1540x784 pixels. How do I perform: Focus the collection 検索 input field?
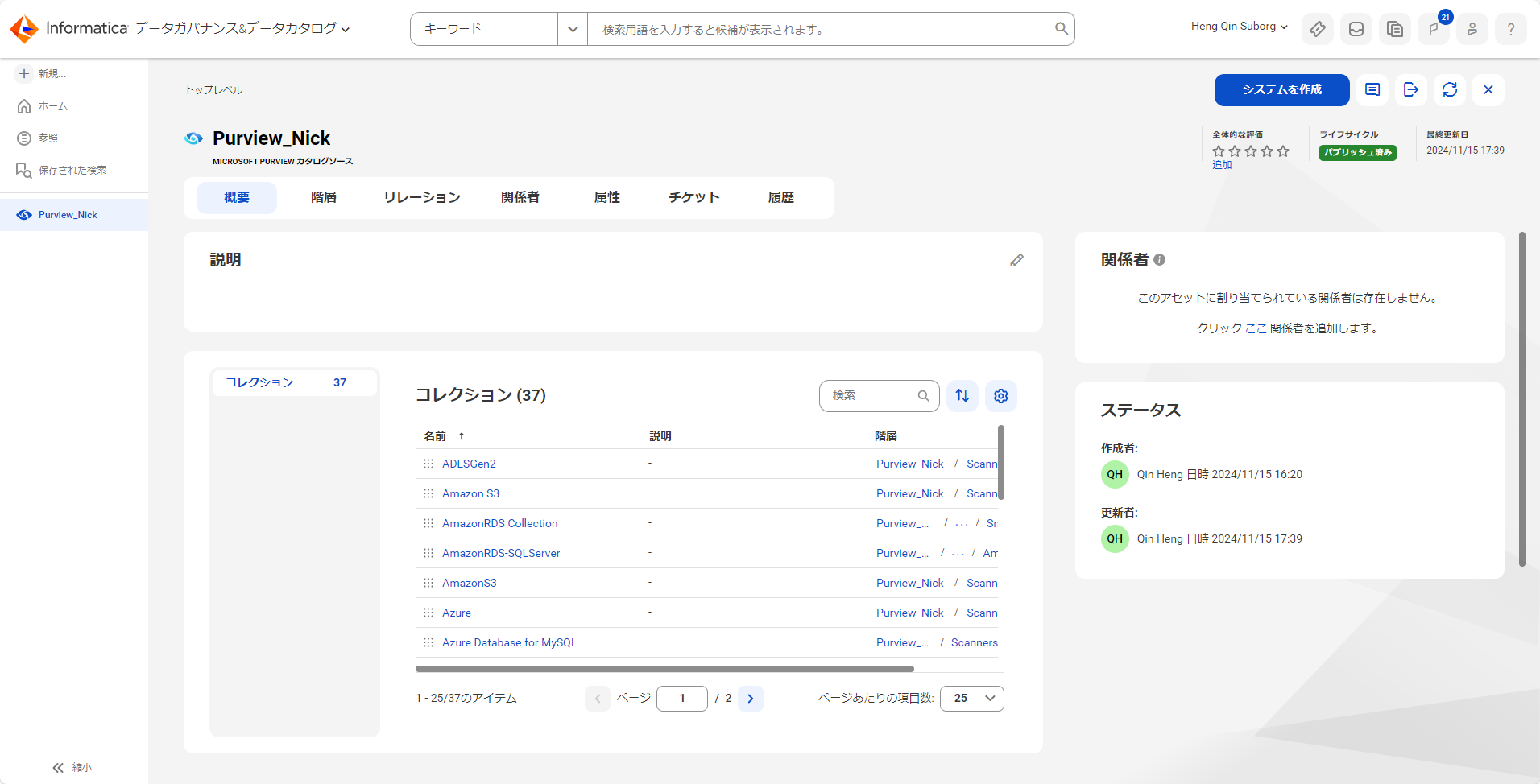(x=874, y=396)
